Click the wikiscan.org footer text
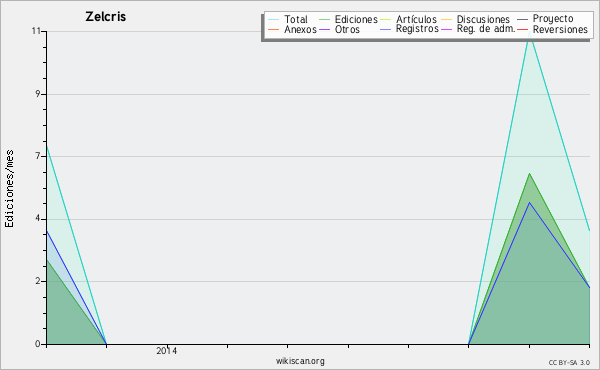The image size is (600, 370). [300, 361]
